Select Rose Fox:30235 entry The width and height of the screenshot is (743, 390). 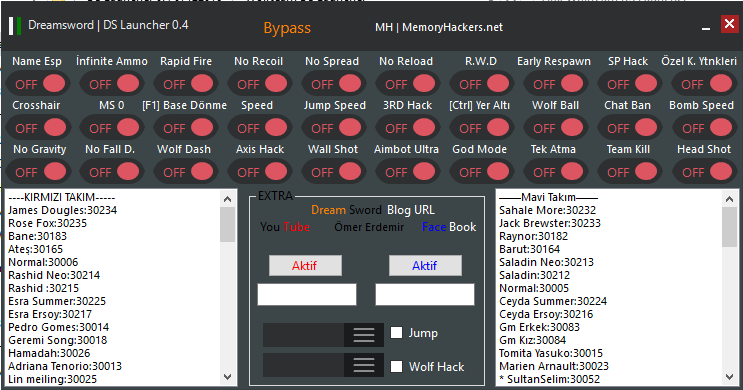tap(47, 223)
